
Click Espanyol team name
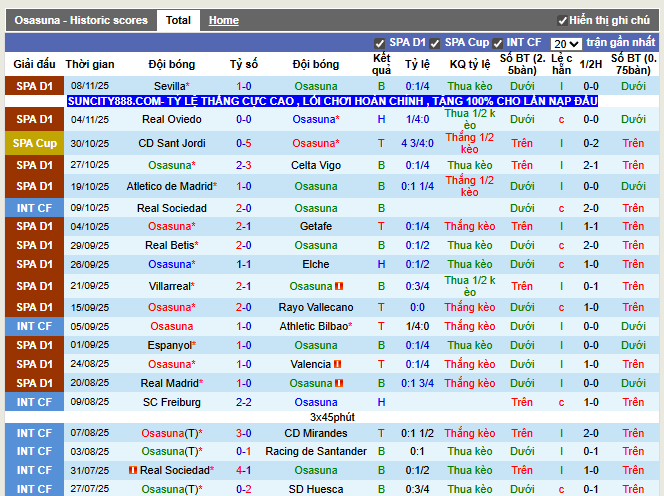coord(172,345)
